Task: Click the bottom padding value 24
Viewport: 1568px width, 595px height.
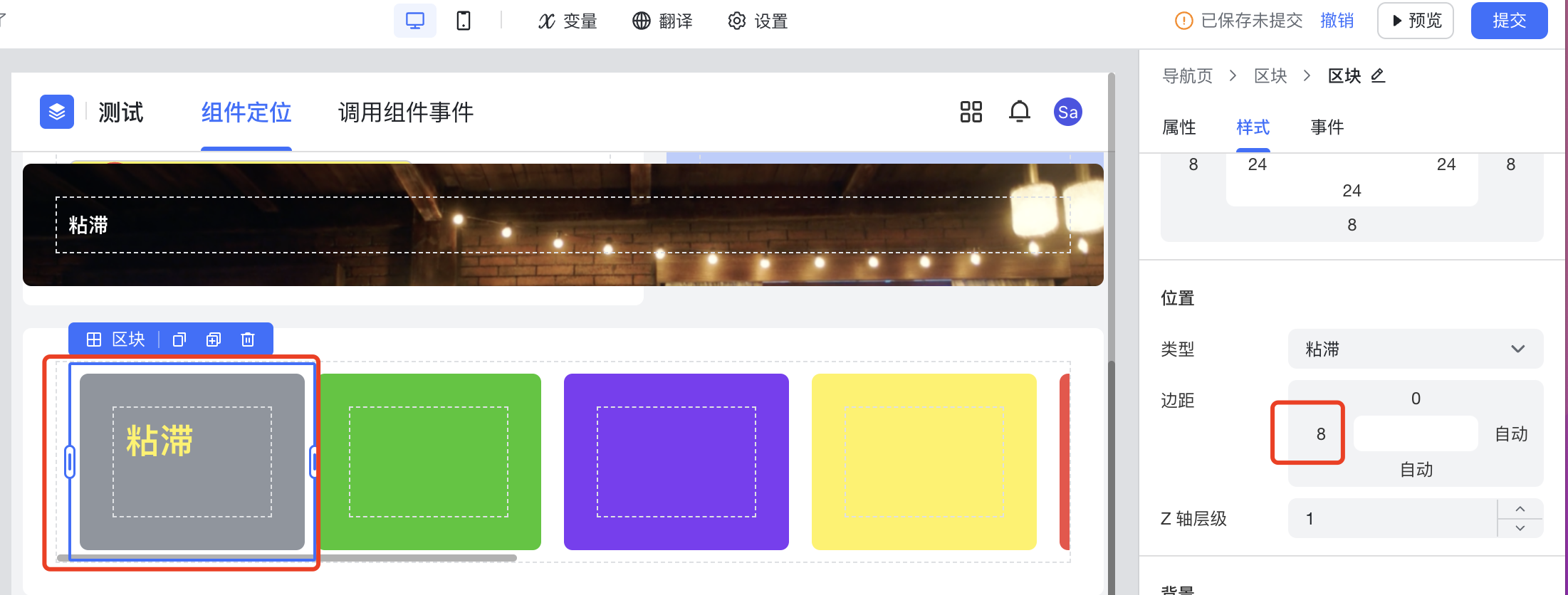Action: click(1352, 191)
